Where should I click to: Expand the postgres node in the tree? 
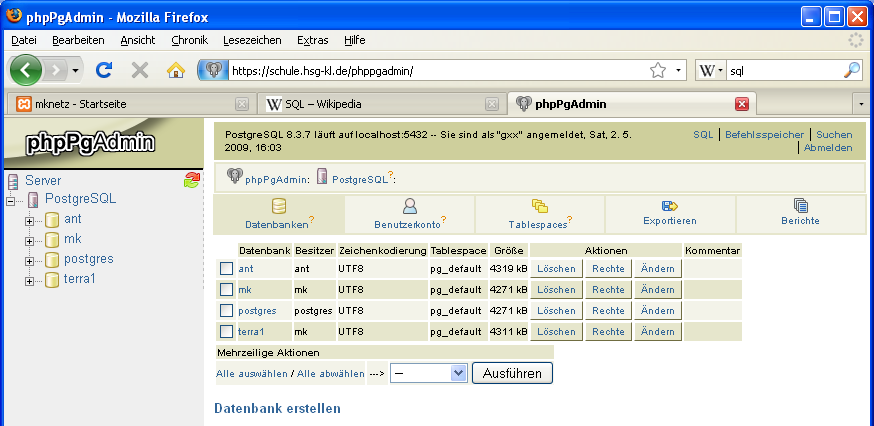(x=30, y=261)
